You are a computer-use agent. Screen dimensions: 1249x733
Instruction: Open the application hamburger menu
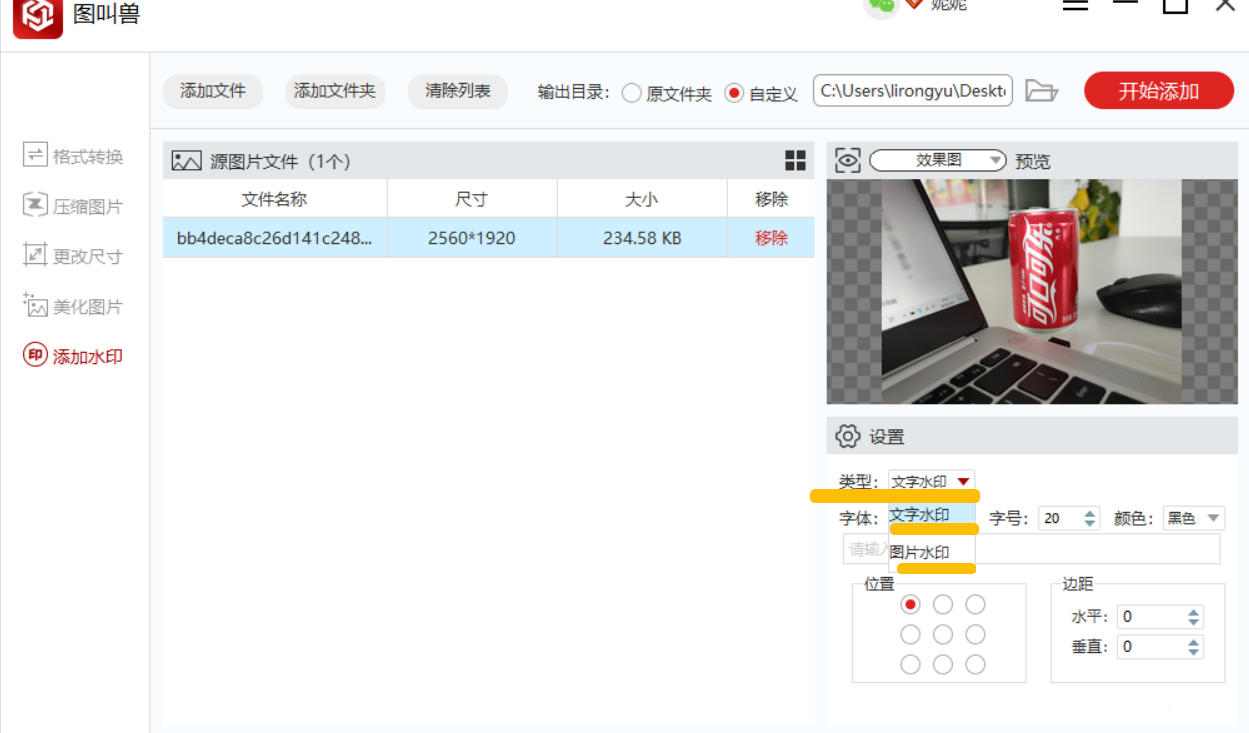(1075, 5)
